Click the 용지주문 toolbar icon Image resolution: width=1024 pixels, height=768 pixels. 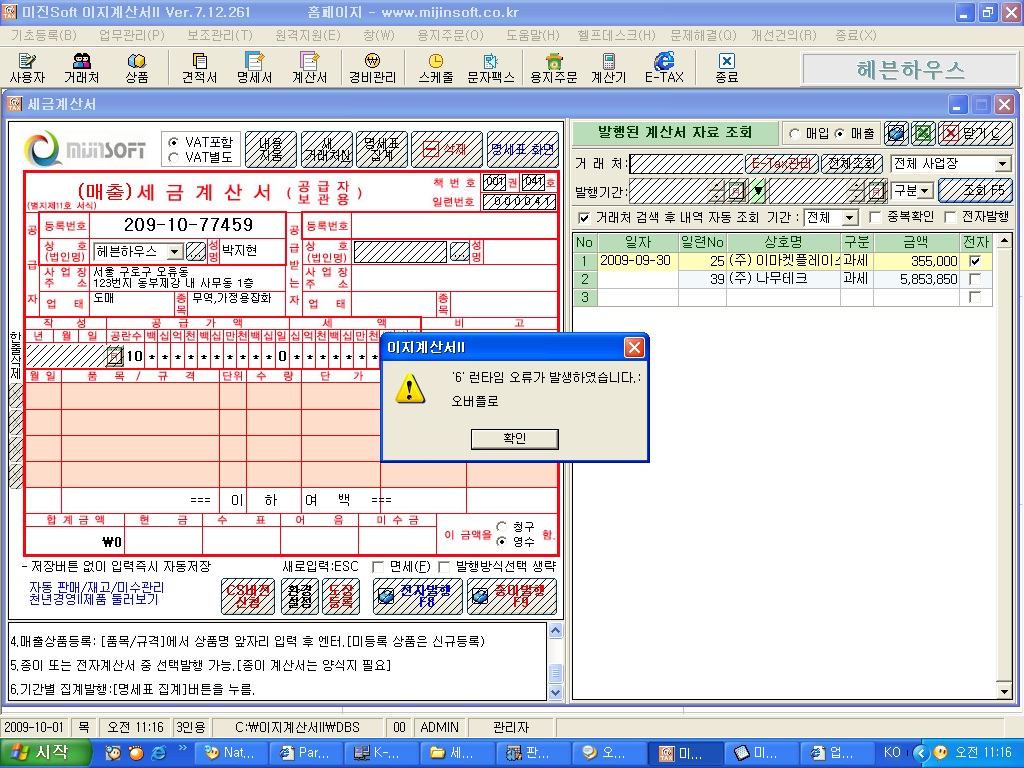554,68
